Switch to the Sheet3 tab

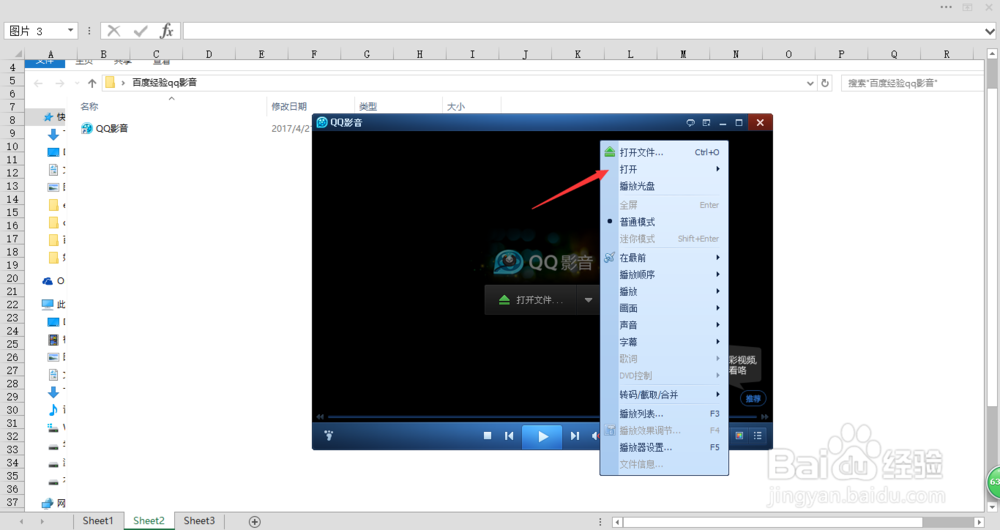[x=199, y=521]
